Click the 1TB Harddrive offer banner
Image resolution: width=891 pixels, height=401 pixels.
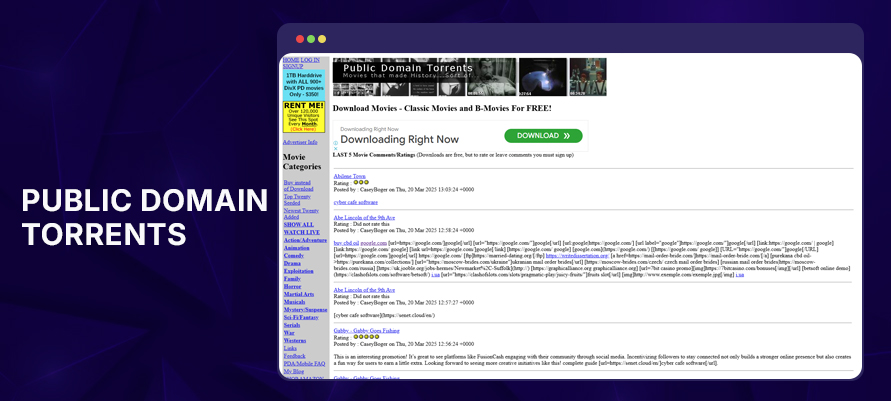click(303, 84)
